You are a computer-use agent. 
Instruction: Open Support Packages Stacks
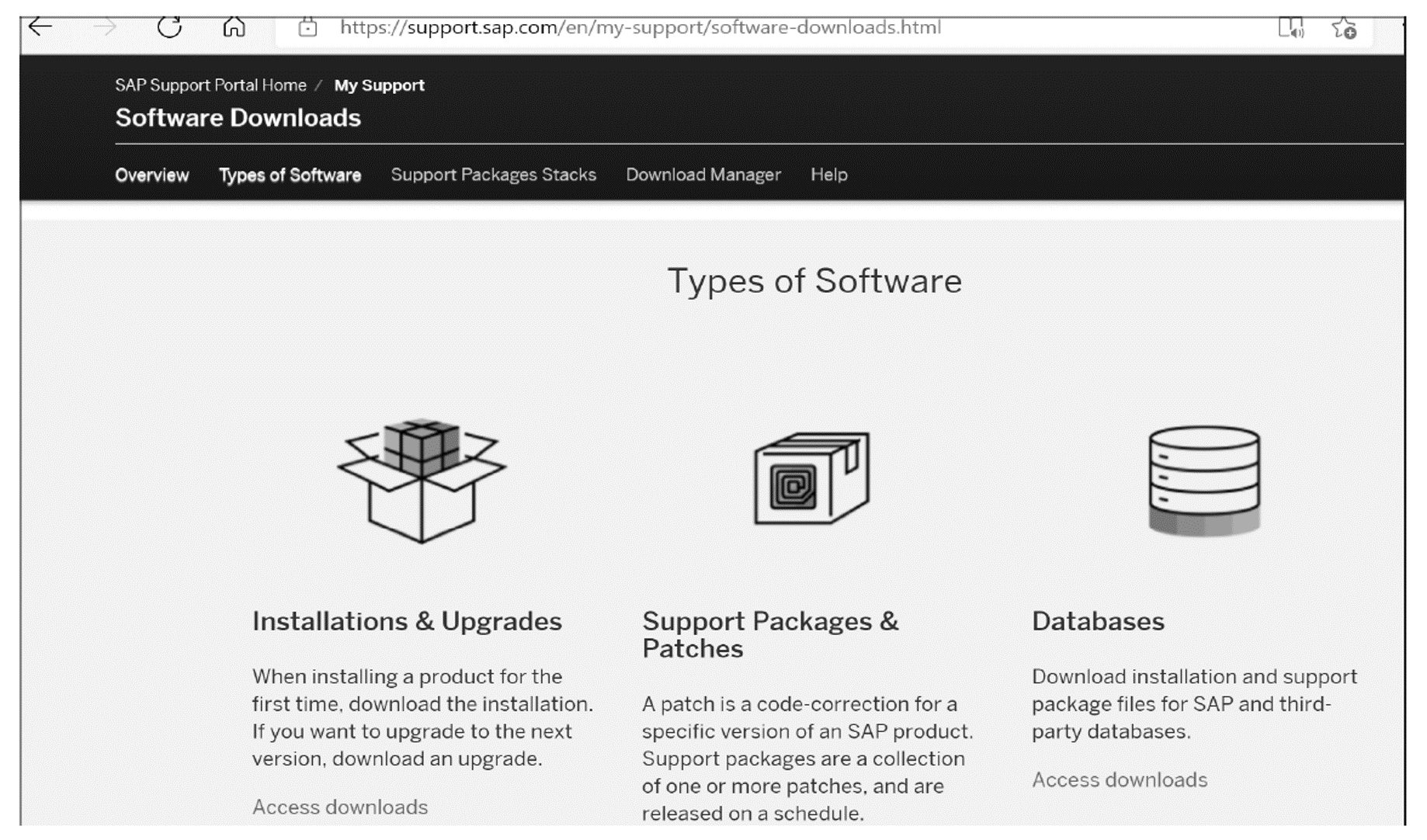[495, 175]
